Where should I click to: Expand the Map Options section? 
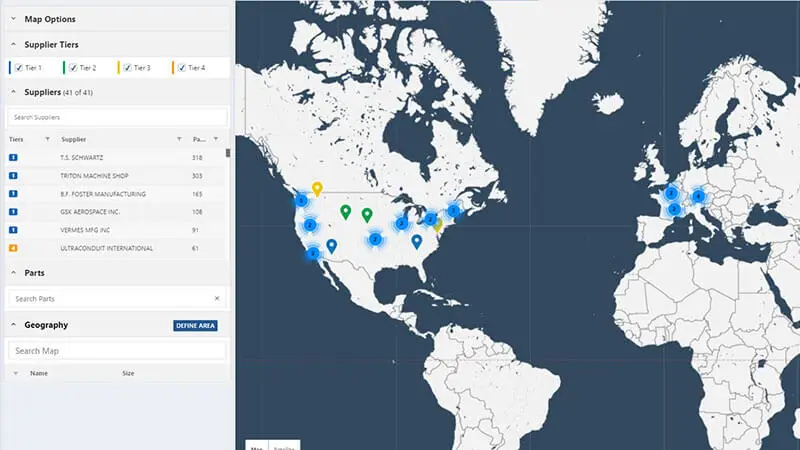point(13,19)
